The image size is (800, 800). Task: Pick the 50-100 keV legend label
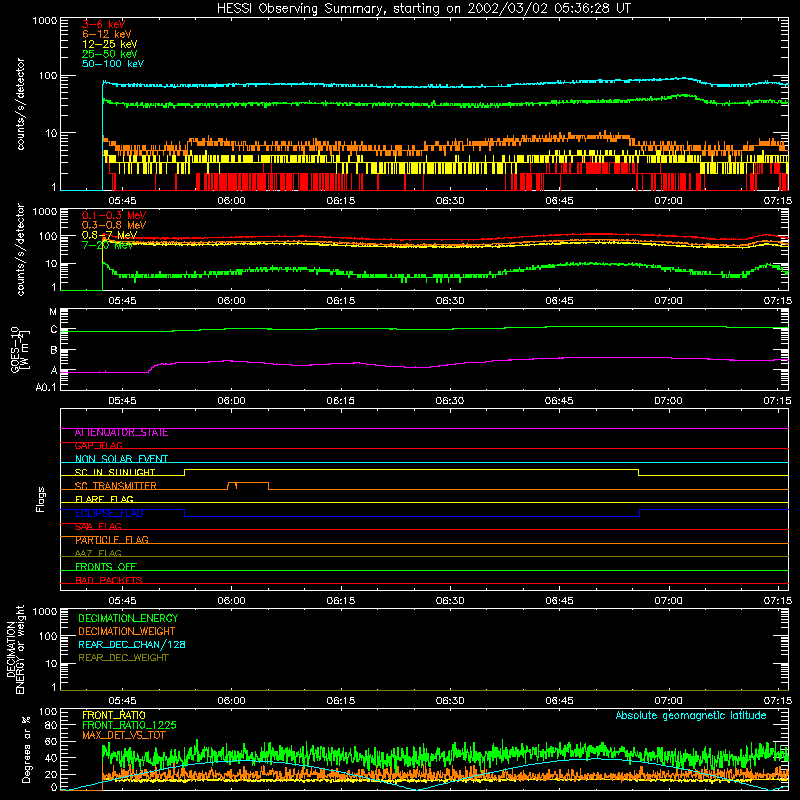[x=113, y=64]
